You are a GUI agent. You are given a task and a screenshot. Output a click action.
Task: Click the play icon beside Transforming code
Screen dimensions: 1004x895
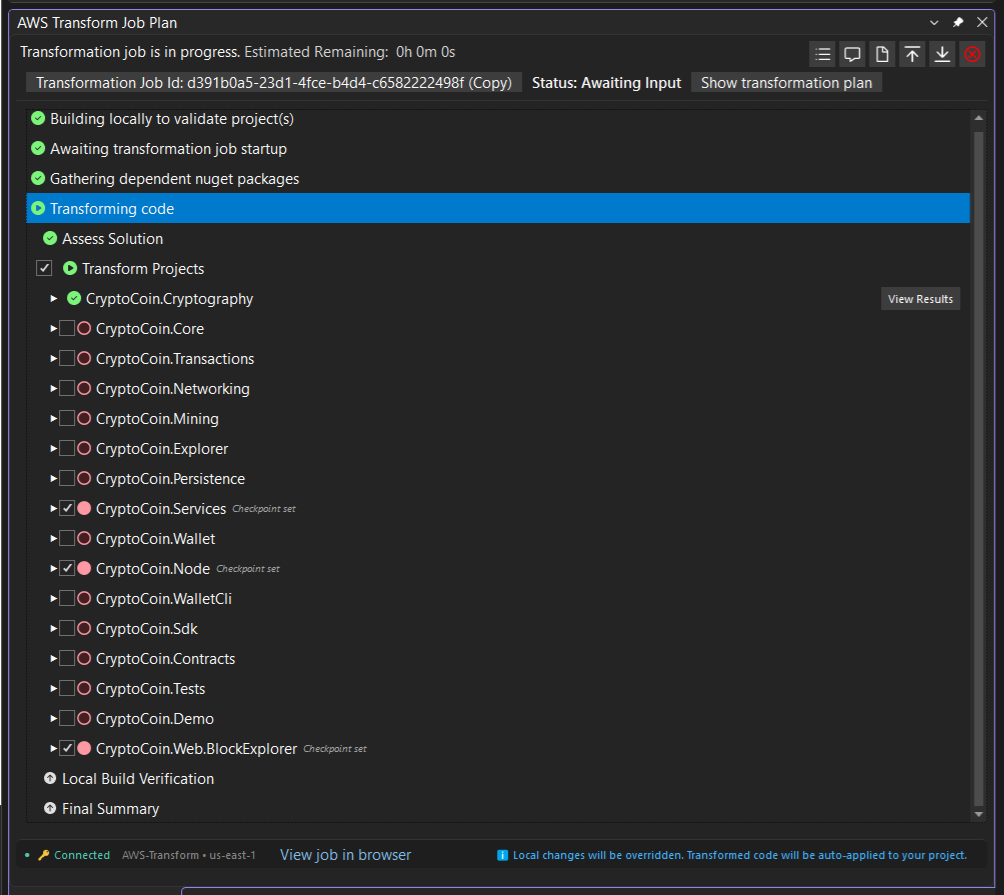tap(38, 208)
